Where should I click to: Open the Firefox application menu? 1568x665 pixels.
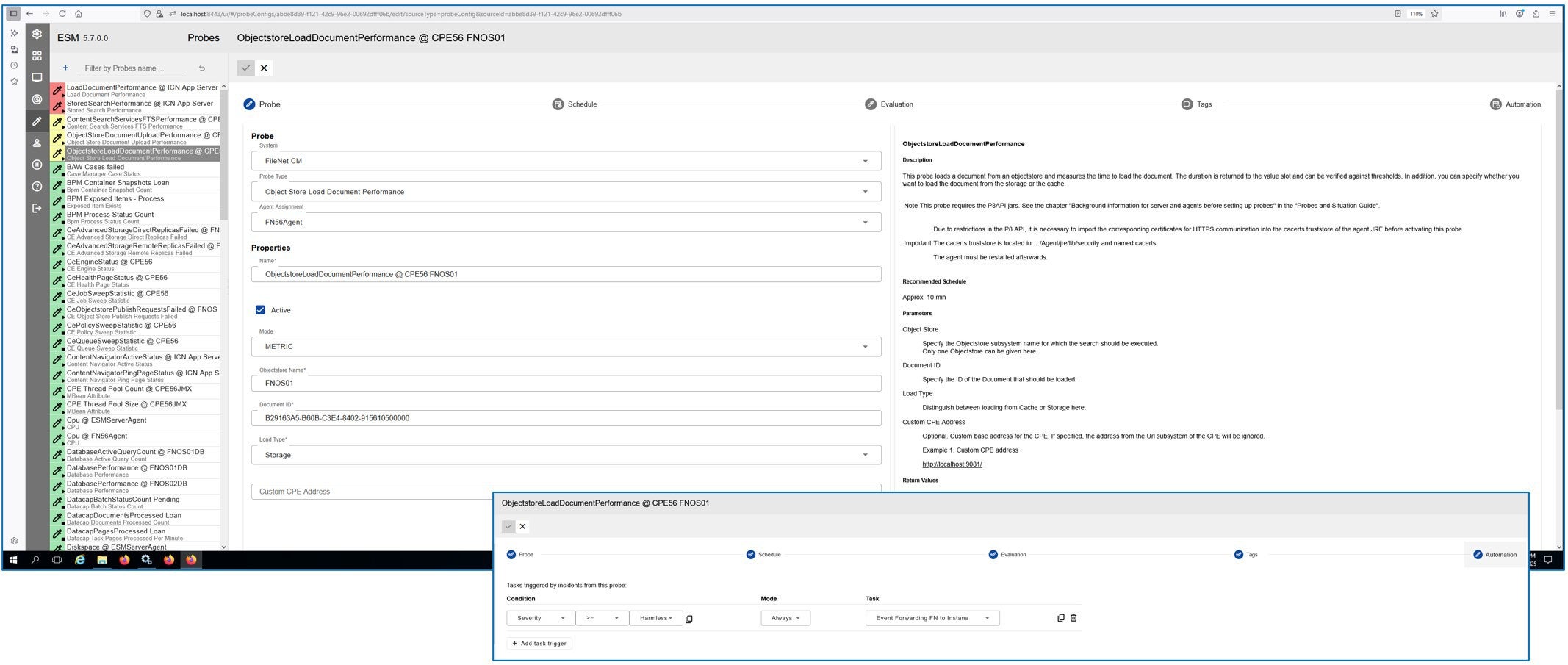(x=1552, y=13)
